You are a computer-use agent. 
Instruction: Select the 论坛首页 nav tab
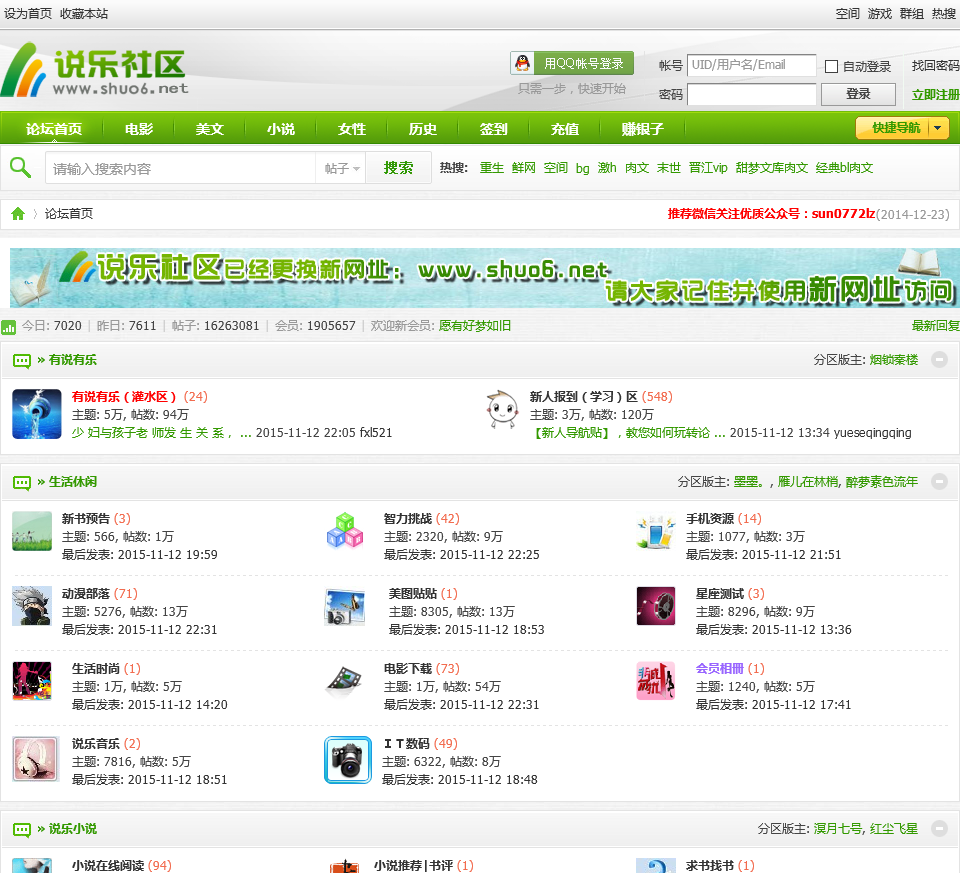54,129
